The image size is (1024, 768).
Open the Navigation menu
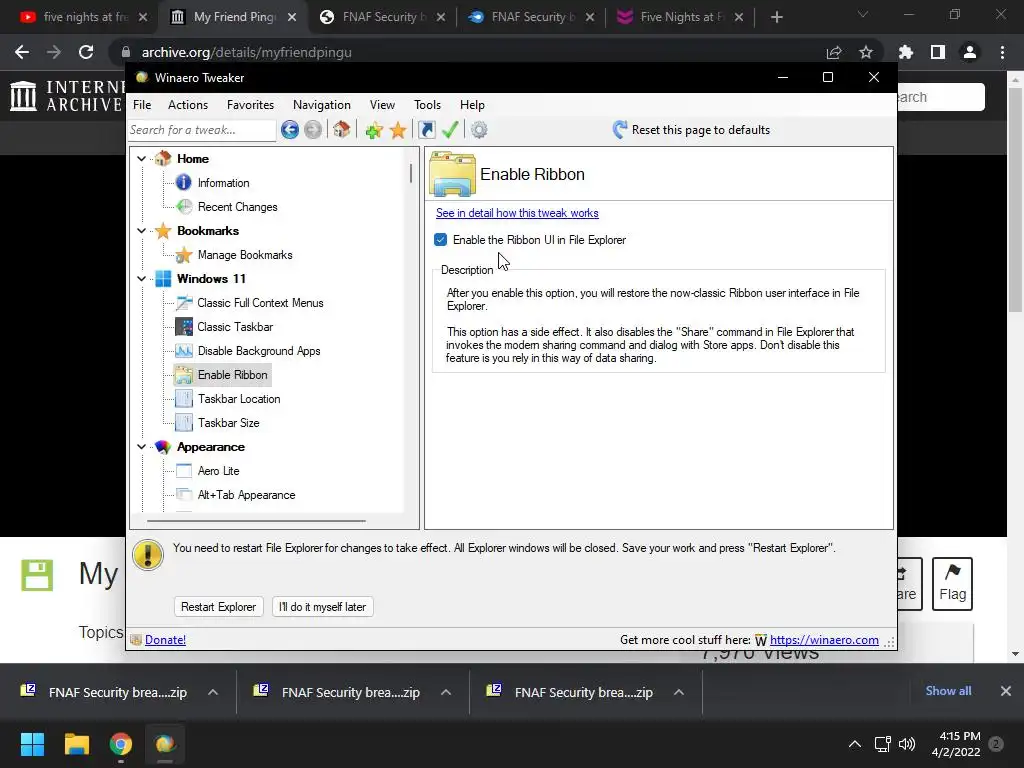(321, 104)
